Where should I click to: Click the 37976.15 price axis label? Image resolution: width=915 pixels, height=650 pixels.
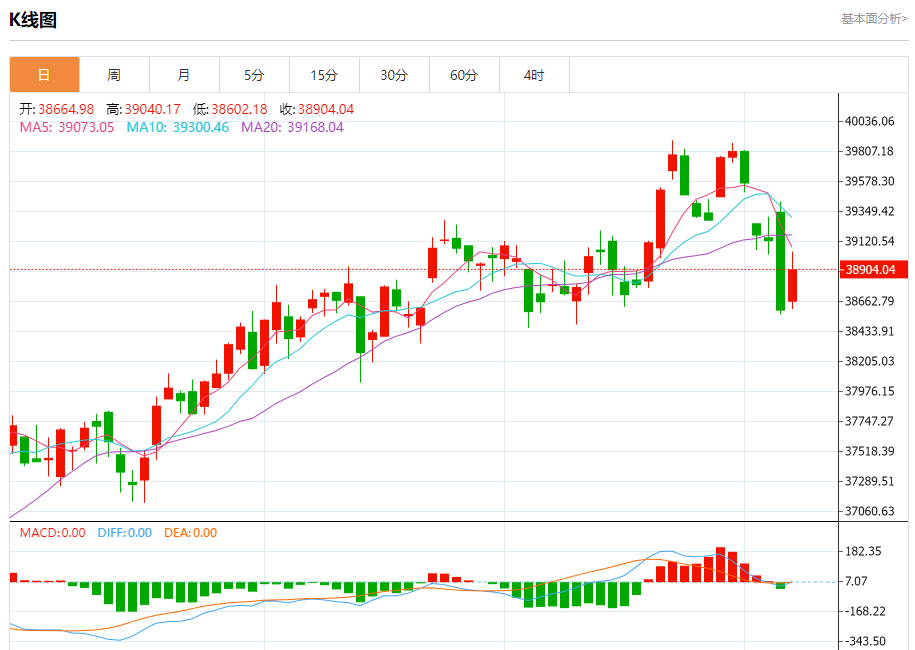point(869,391)
